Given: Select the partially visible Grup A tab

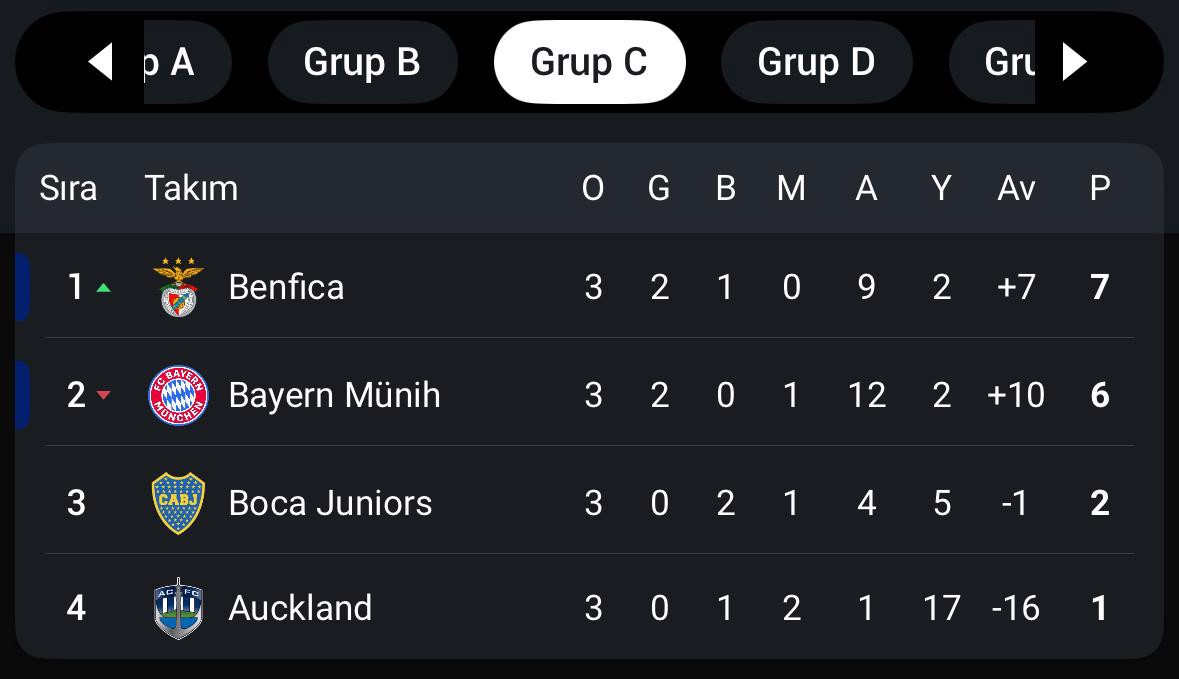Looking at the screenshot, I should click(187, 62).
